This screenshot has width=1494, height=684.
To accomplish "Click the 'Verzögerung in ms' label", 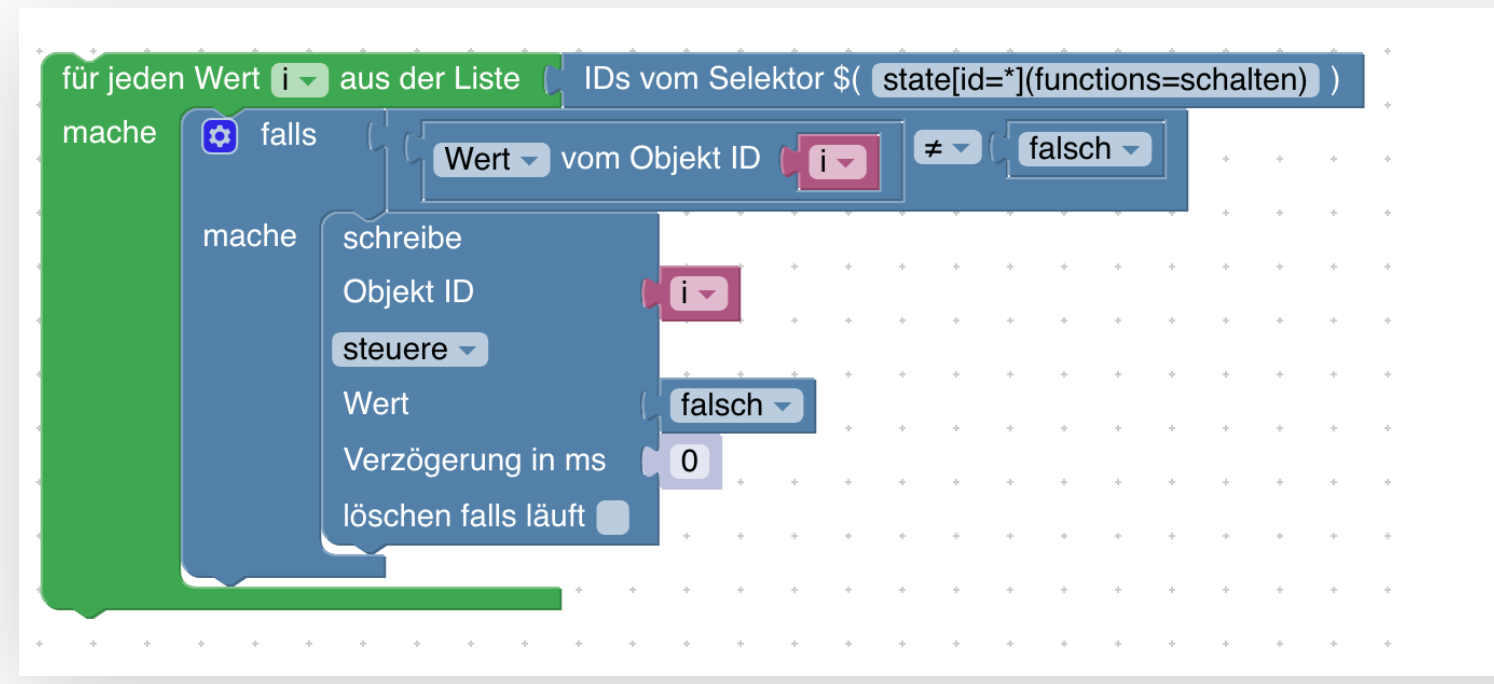I will (474, 460).
